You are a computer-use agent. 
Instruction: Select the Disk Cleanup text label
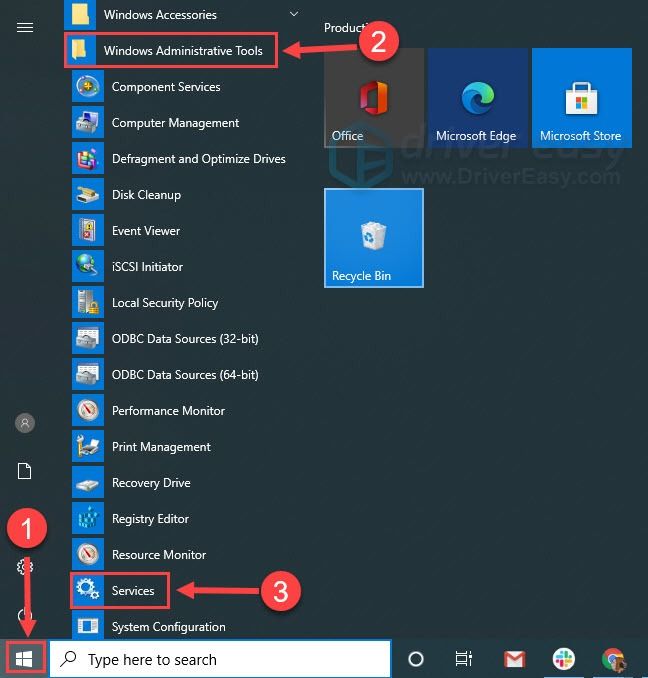tap(146, 195)
